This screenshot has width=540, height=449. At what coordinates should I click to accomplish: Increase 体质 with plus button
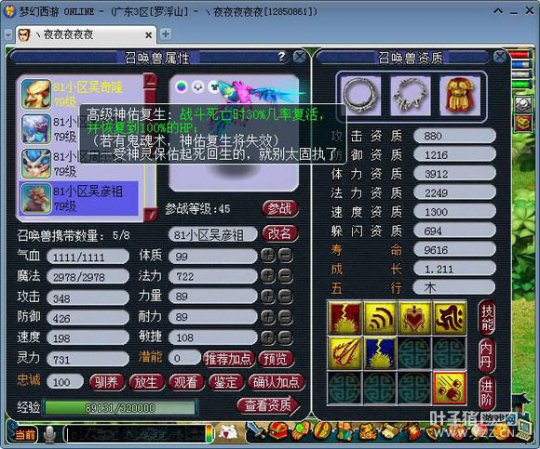coord(268,256)
